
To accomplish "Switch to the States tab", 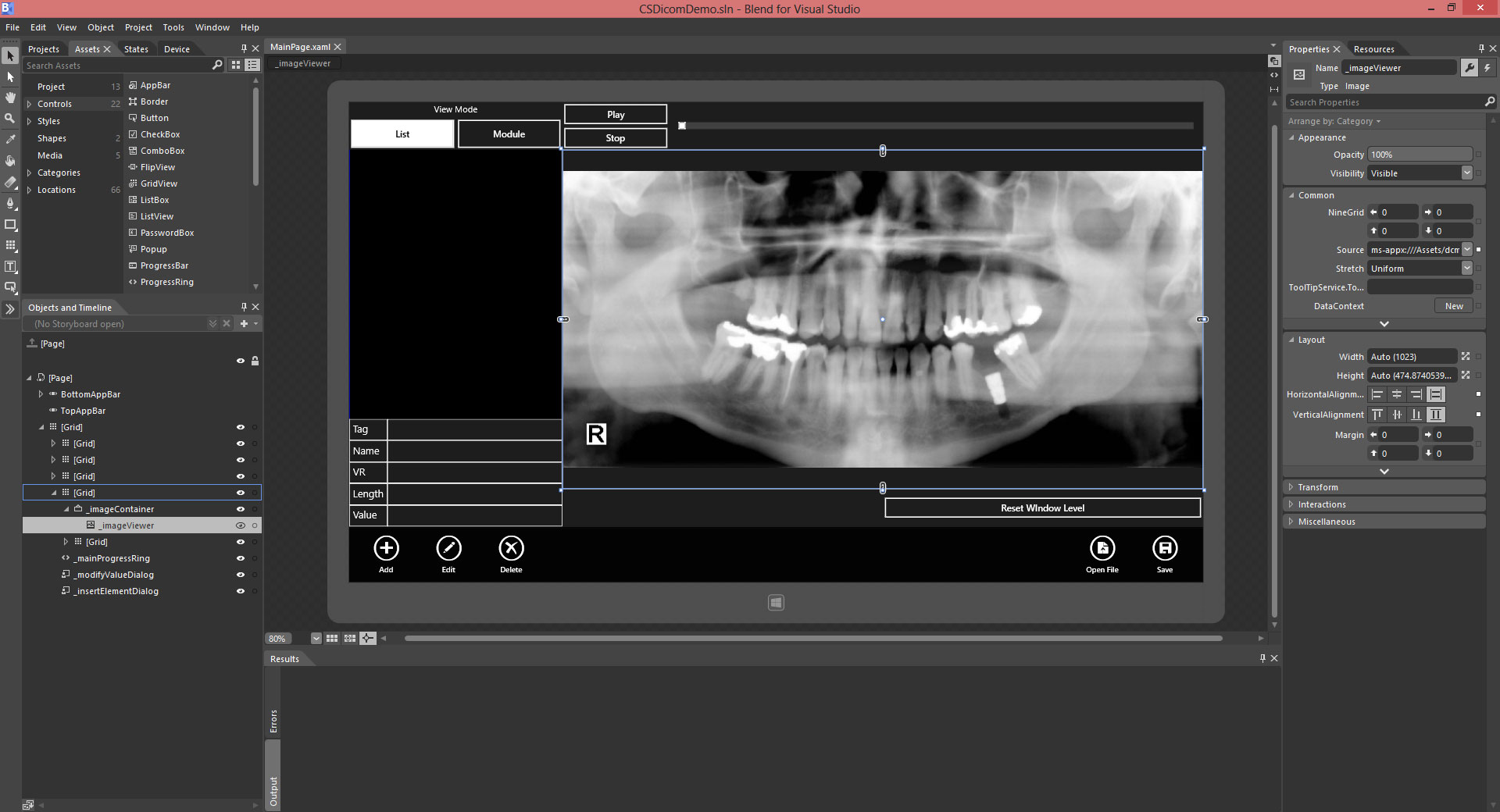I will coord(136,49).
